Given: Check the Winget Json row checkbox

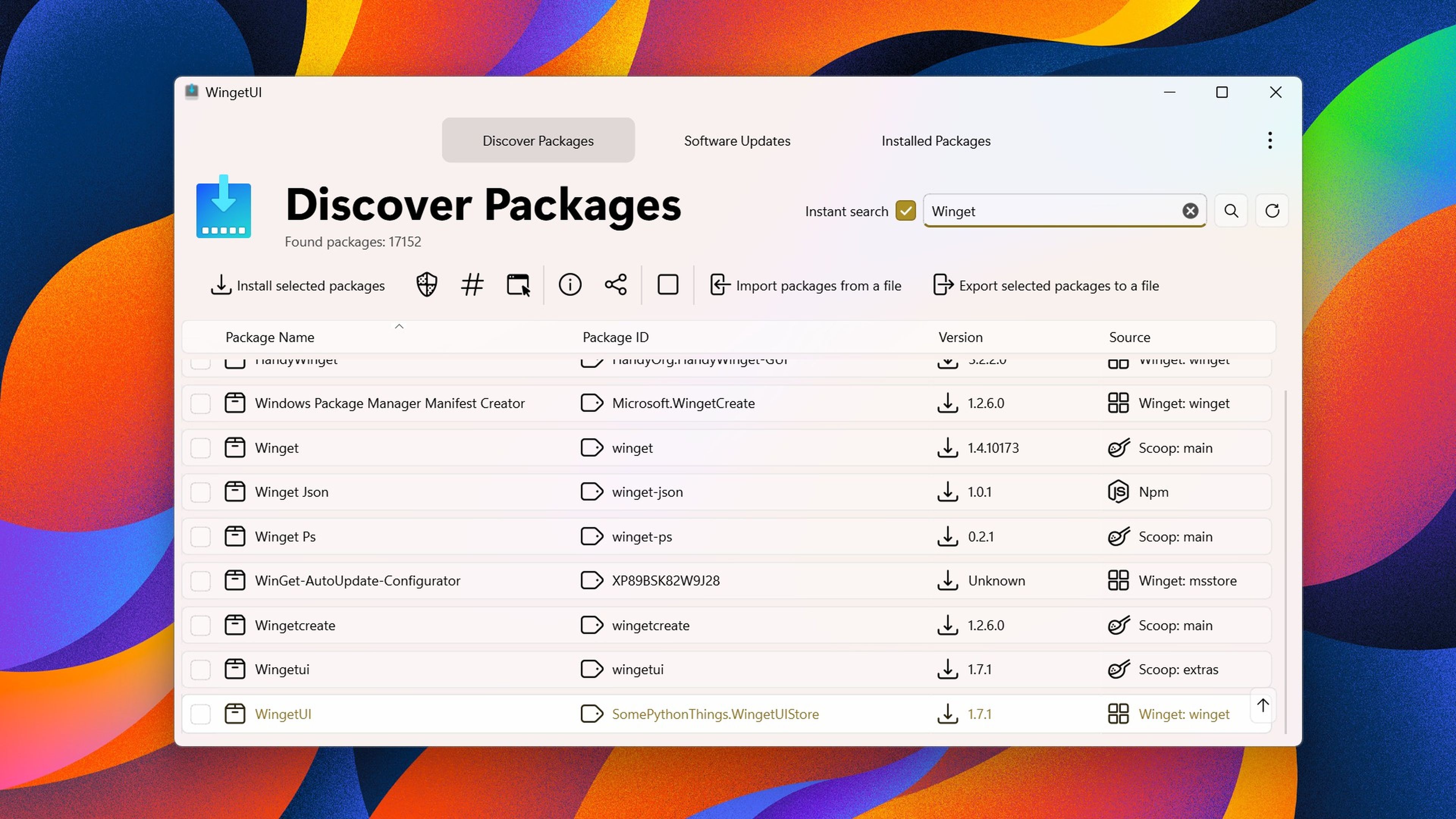Looking at the screenshot, I should (x=200, y=492).
